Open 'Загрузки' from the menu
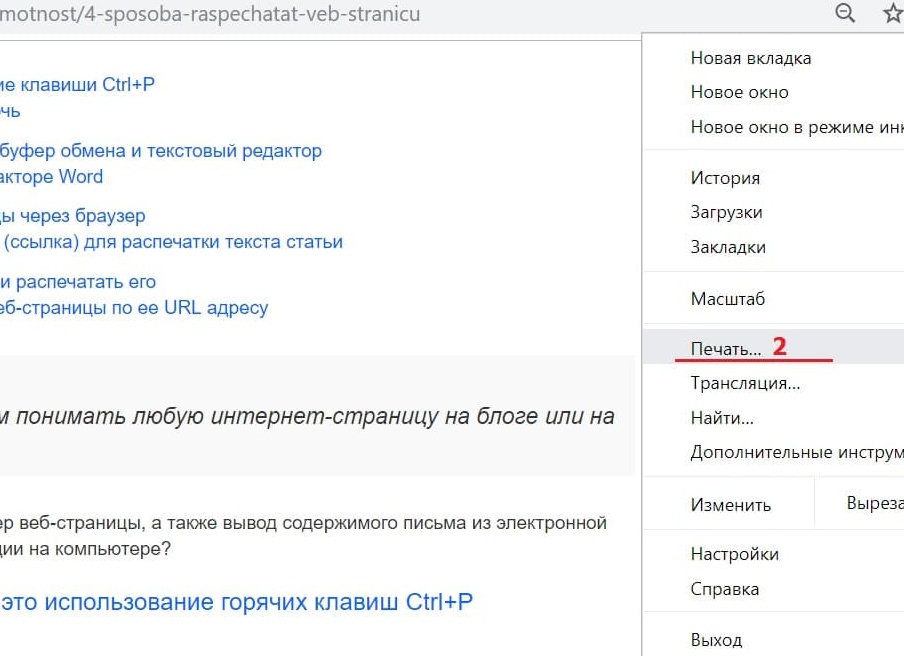The height and width of the screenshot is (656, 904). (773, 212)
